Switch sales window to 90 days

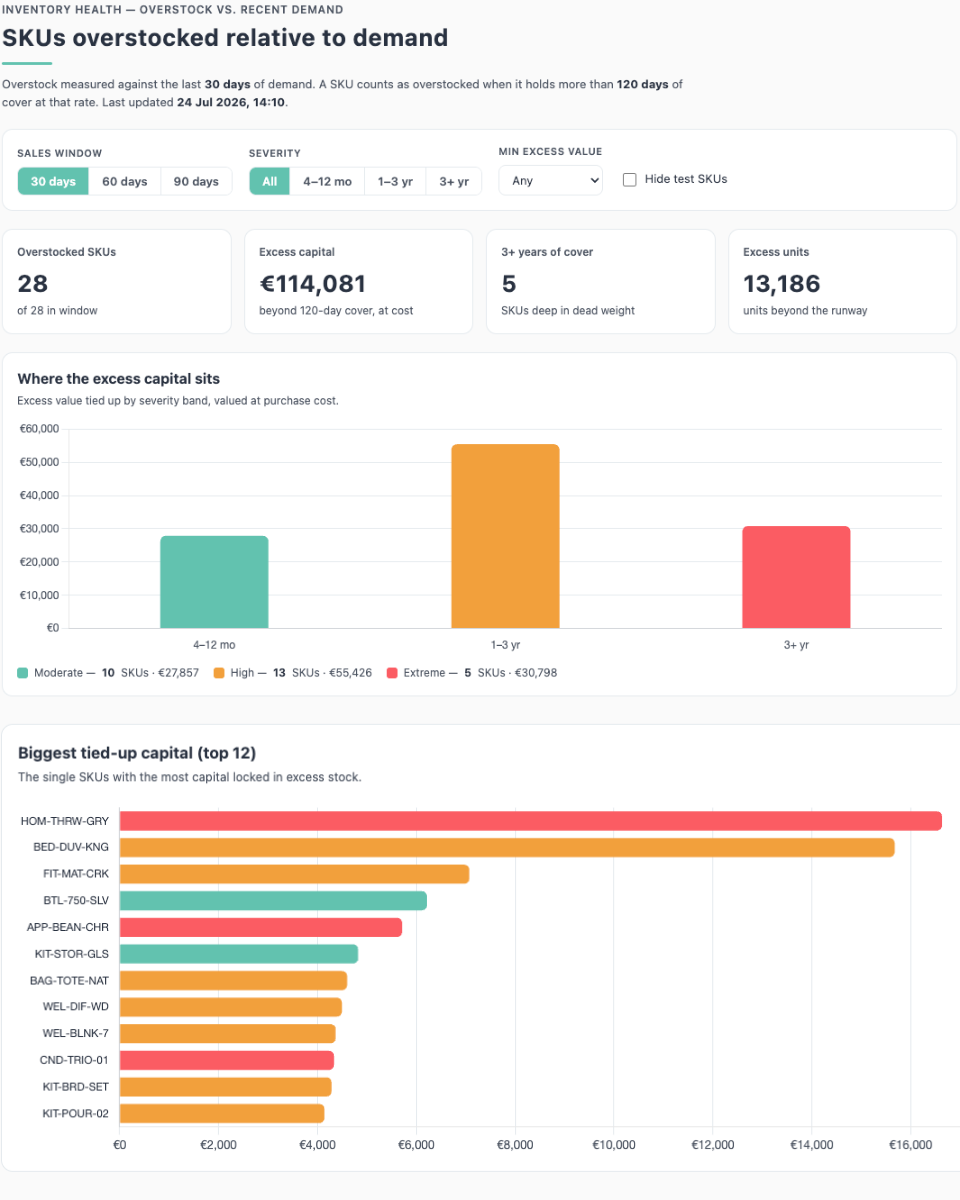point(196,181)
